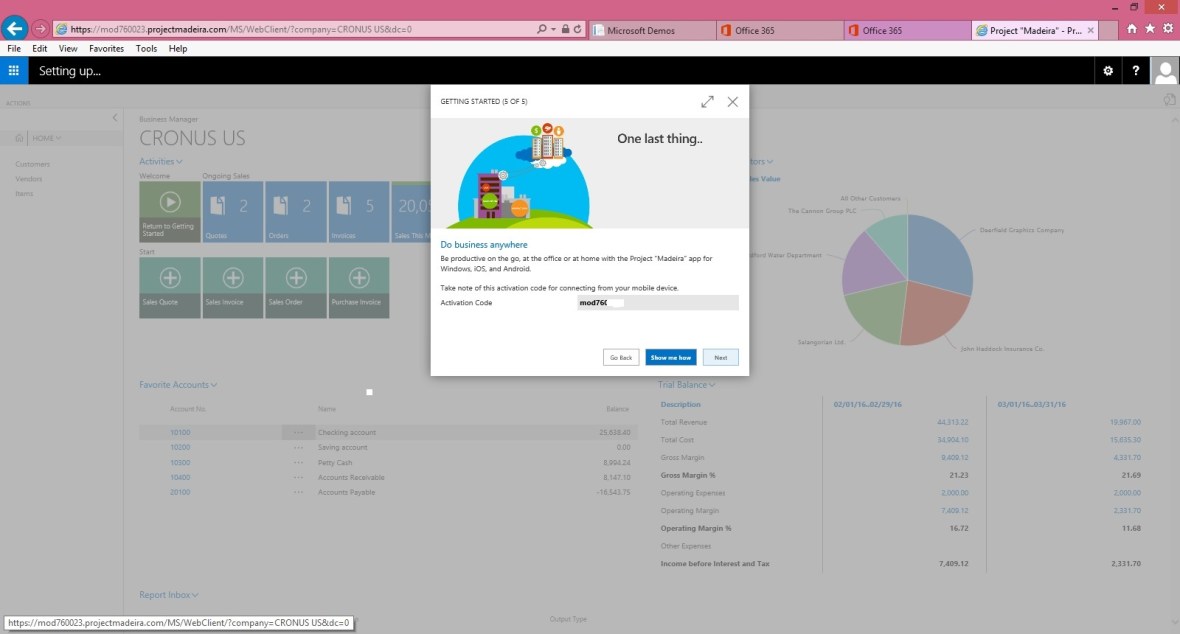This screenshot has height=634, width=1180.
Task: Open the Favorites menu in the browser
Action: coord(106,48)
